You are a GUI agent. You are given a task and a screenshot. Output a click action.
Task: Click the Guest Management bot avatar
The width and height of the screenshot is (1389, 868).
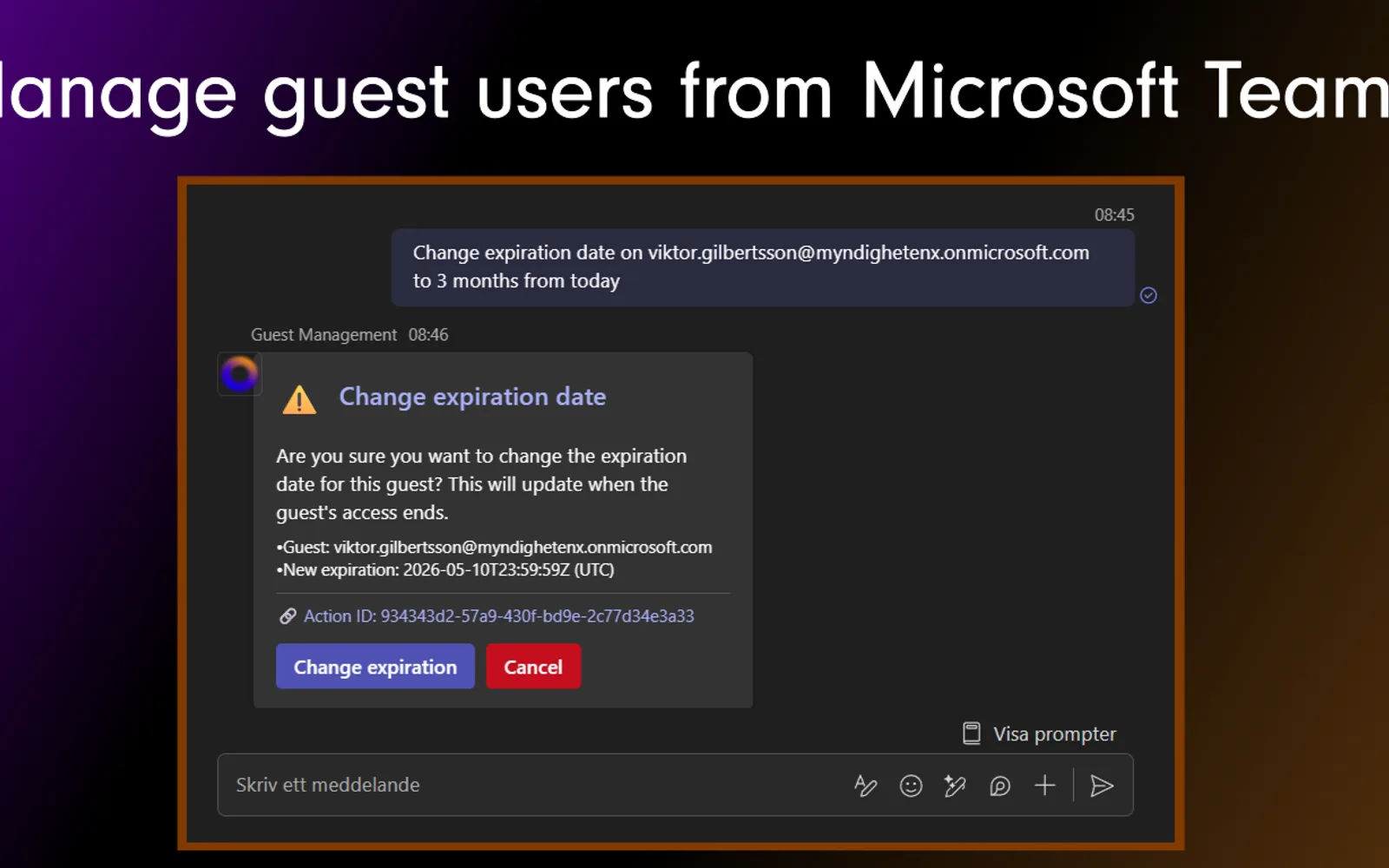click(240, 374)
